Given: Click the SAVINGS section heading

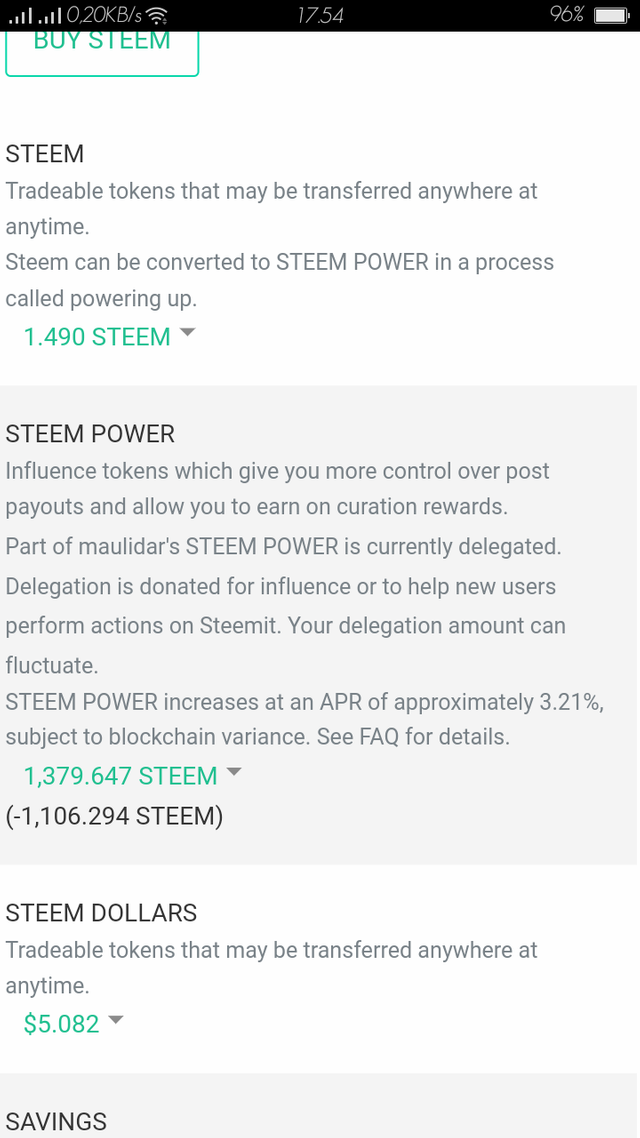Looking at the screenshot, I should (55, 1122).
